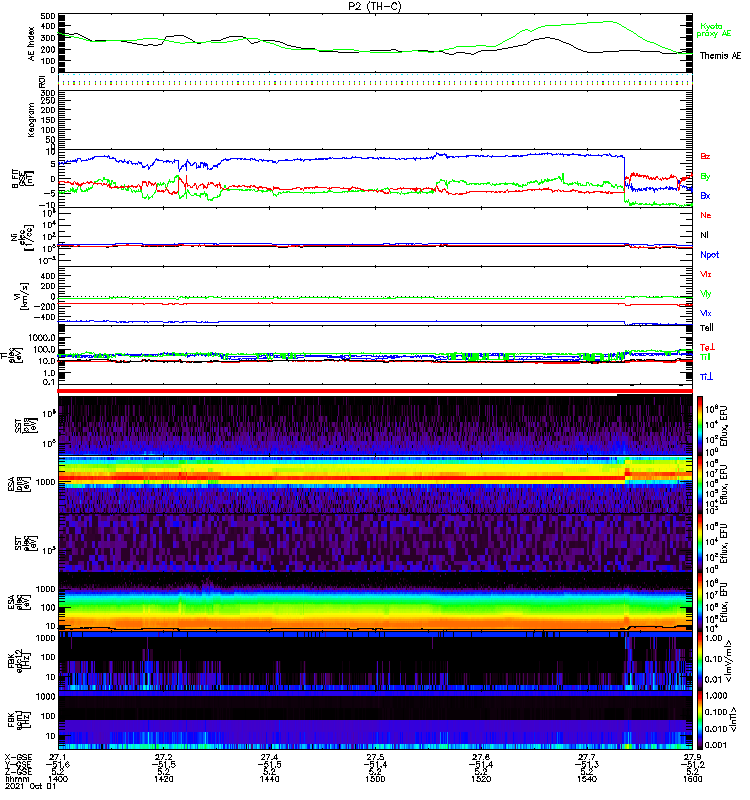Viewport: 750px width, 800px height.
Task: Click the Y-GSE value -51.3
Action: click(x=587, y=764)
